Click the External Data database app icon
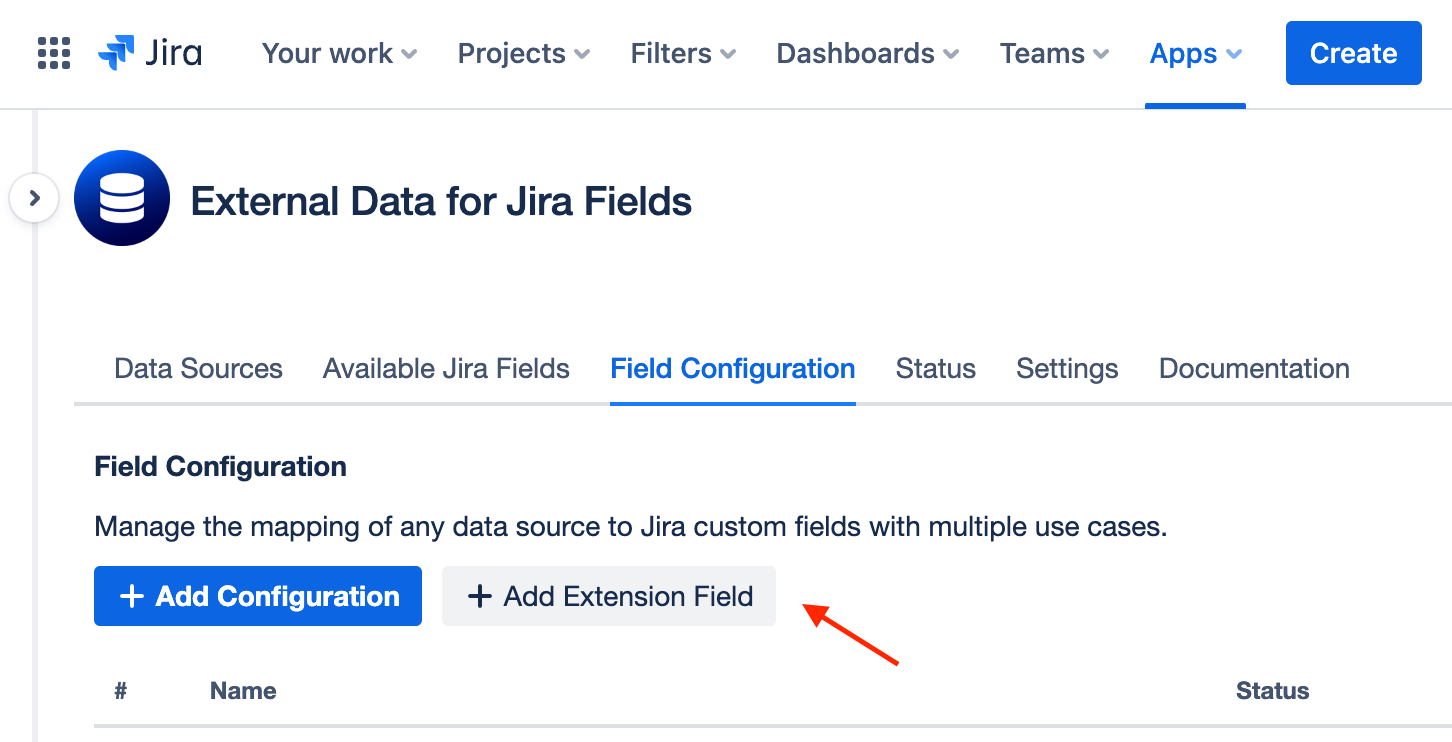 (x=122, y=198)
